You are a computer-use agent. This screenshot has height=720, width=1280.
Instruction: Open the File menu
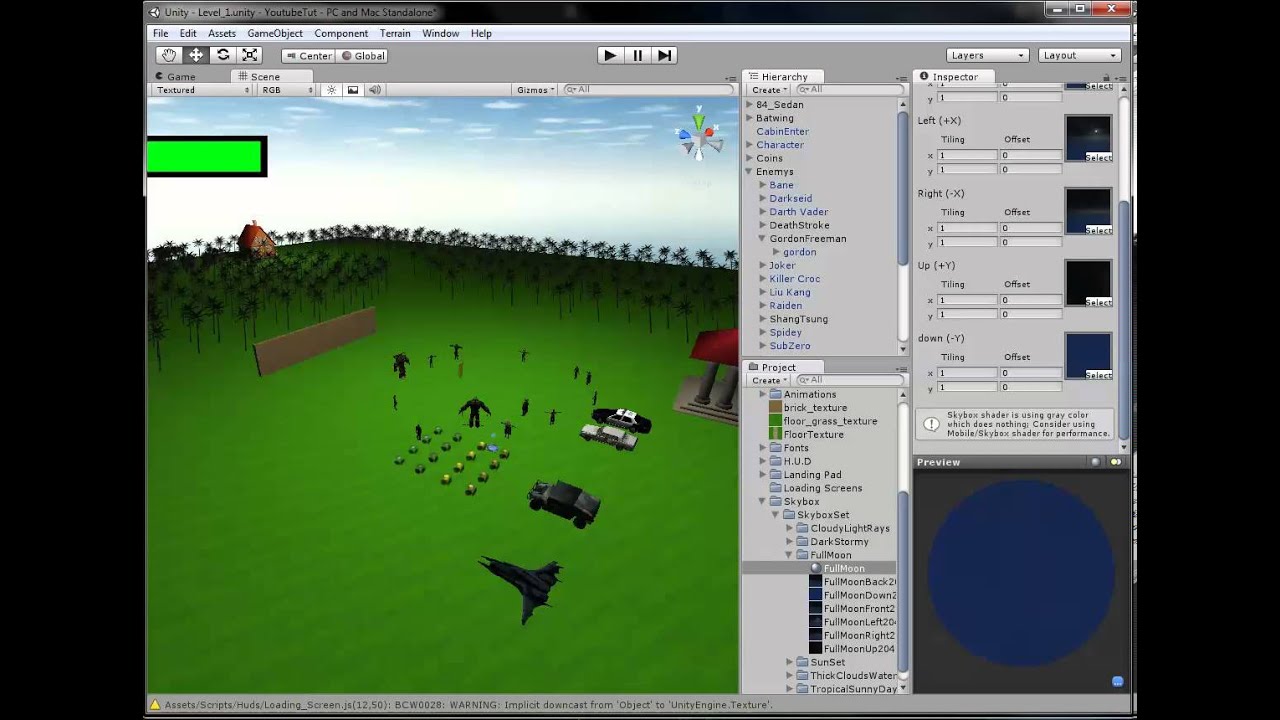pos(161,33)
